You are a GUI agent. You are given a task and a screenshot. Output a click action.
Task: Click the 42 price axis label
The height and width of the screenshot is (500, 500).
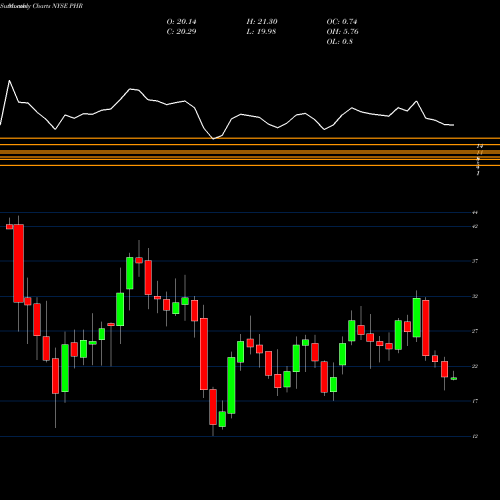pos(475,226)
